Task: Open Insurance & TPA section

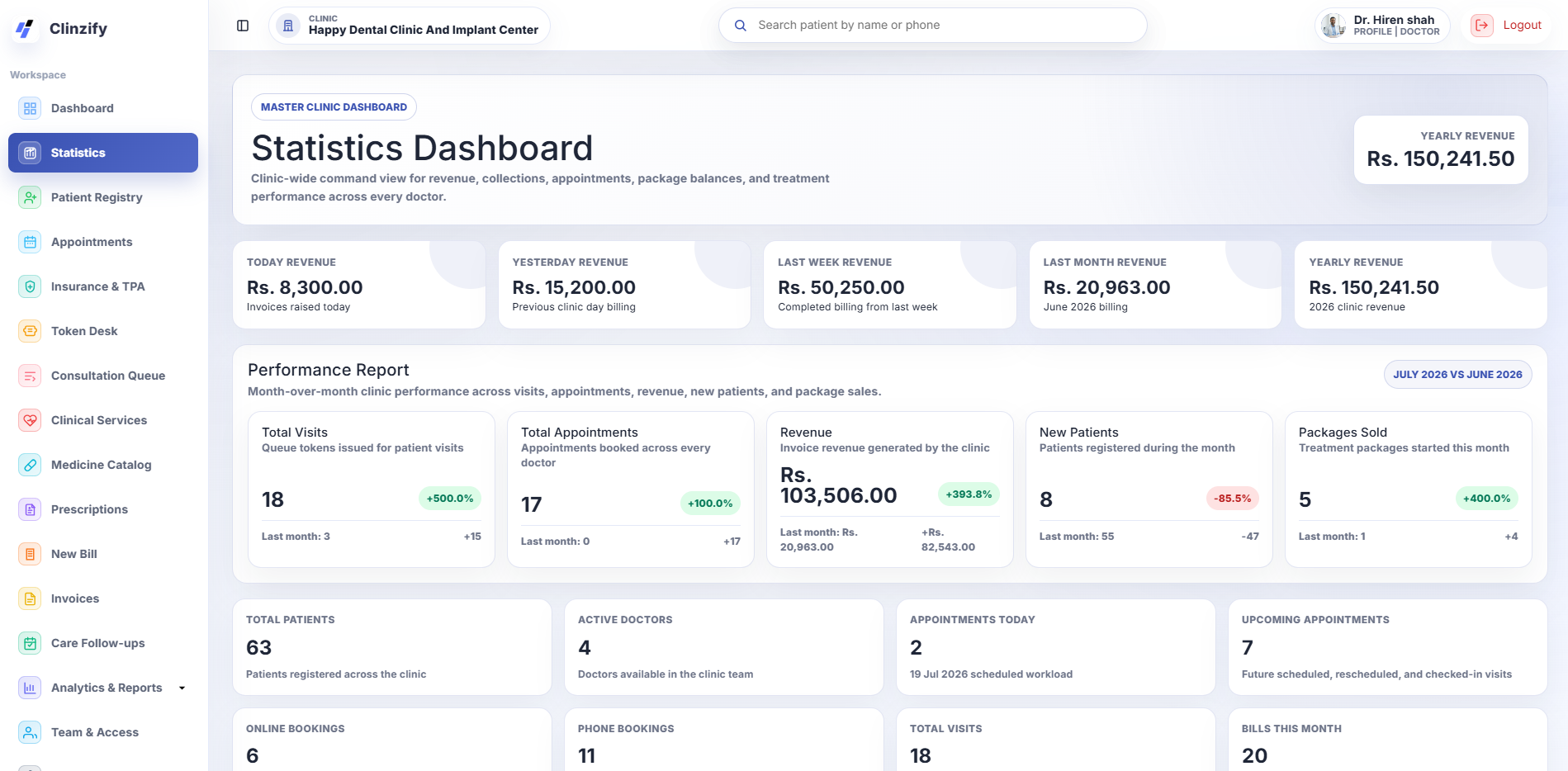Action: tap(103, 286)
